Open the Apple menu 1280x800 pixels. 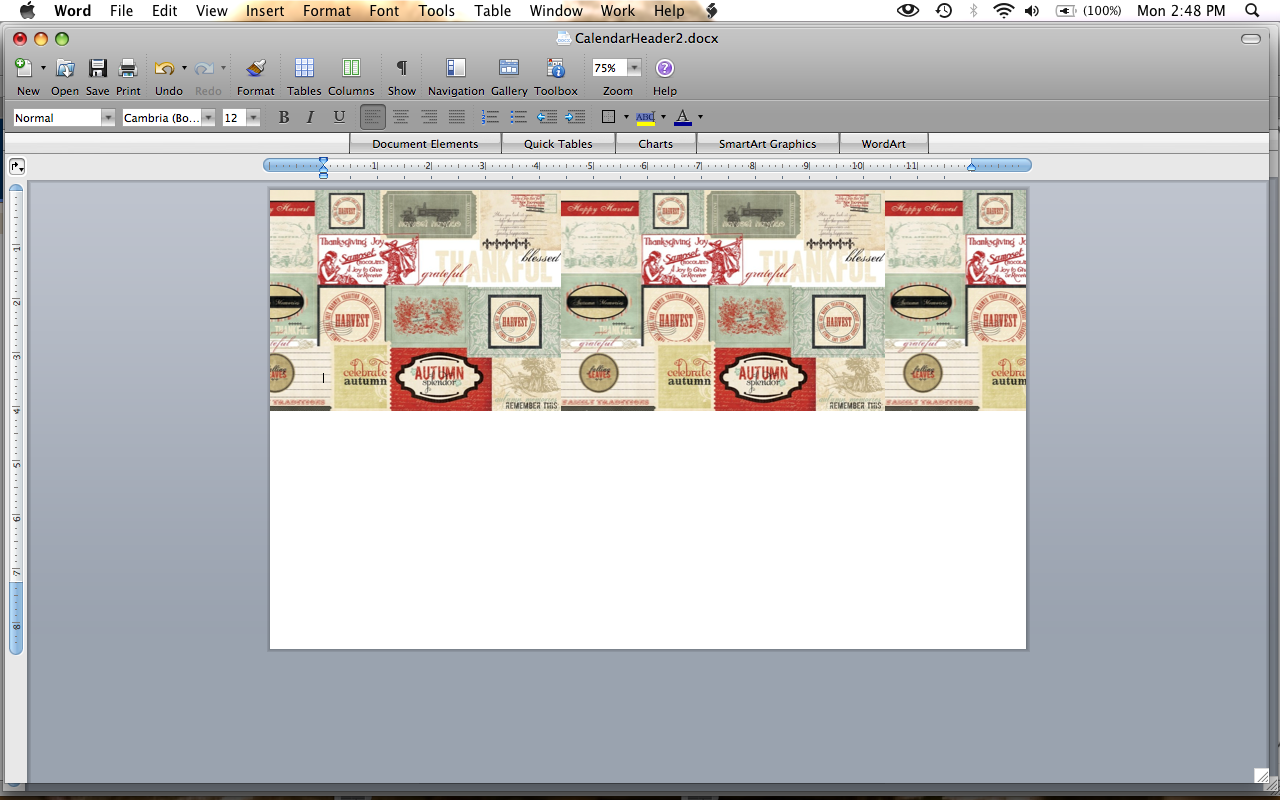coord(27,11)
